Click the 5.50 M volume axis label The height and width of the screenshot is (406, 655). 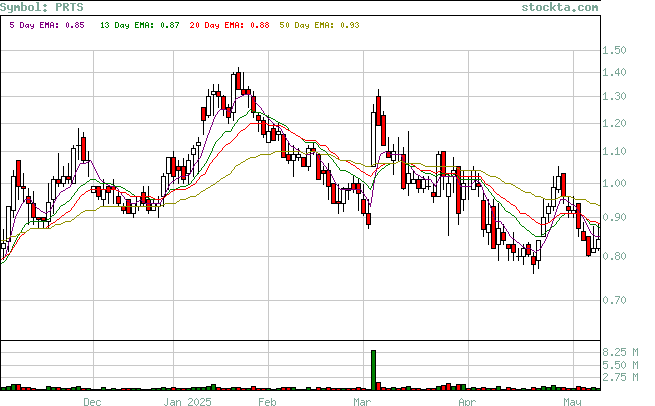620,365
